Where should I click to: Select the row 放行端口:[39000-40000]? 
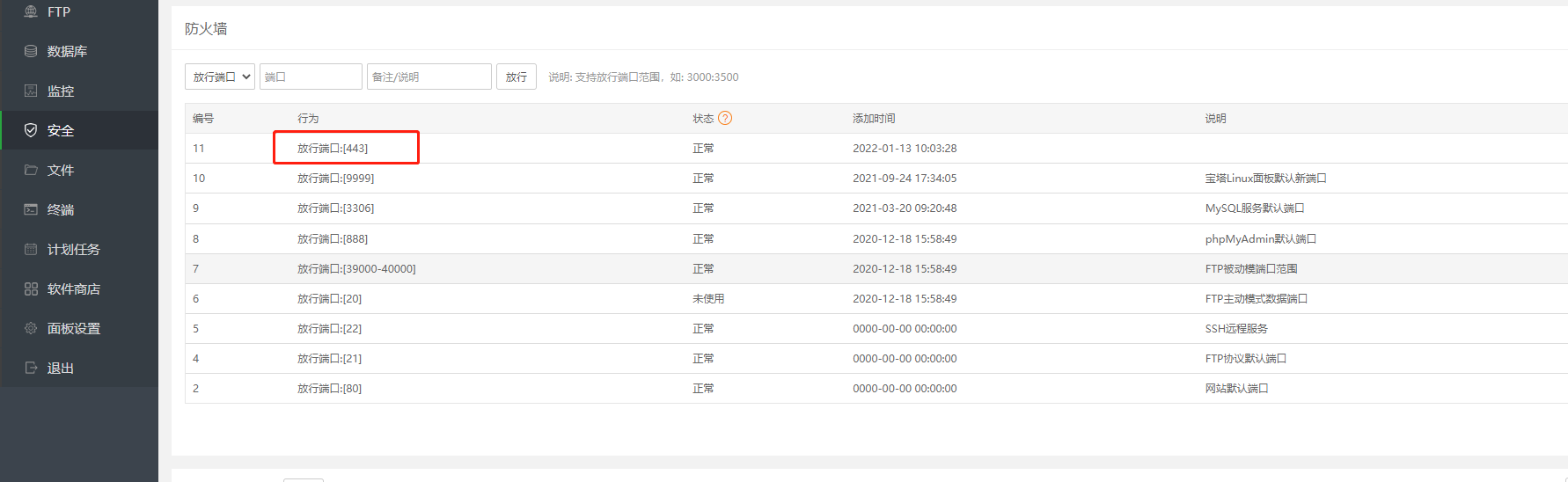(x=876, y=268)
